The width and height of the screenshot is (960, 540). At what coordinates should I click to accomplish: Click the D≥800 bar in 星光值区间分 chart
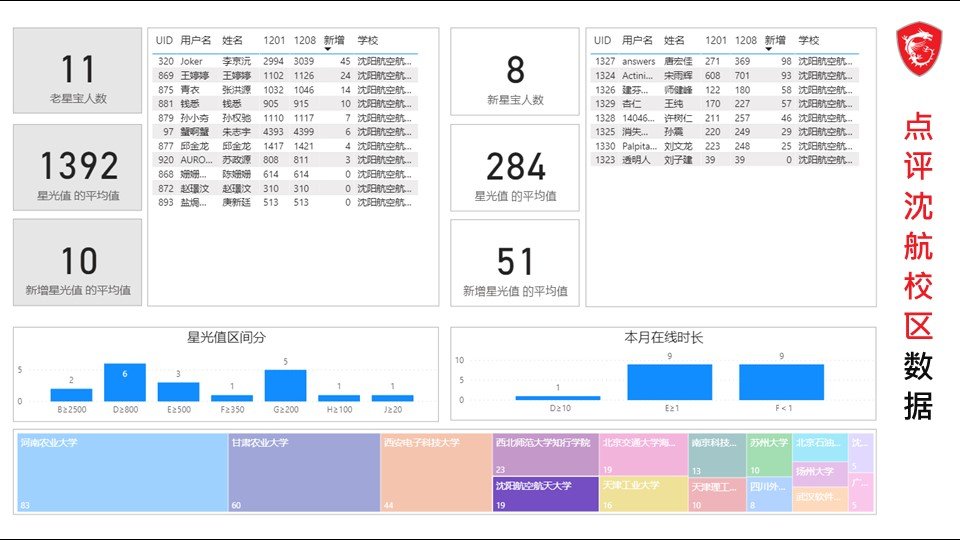coord(125,382)
